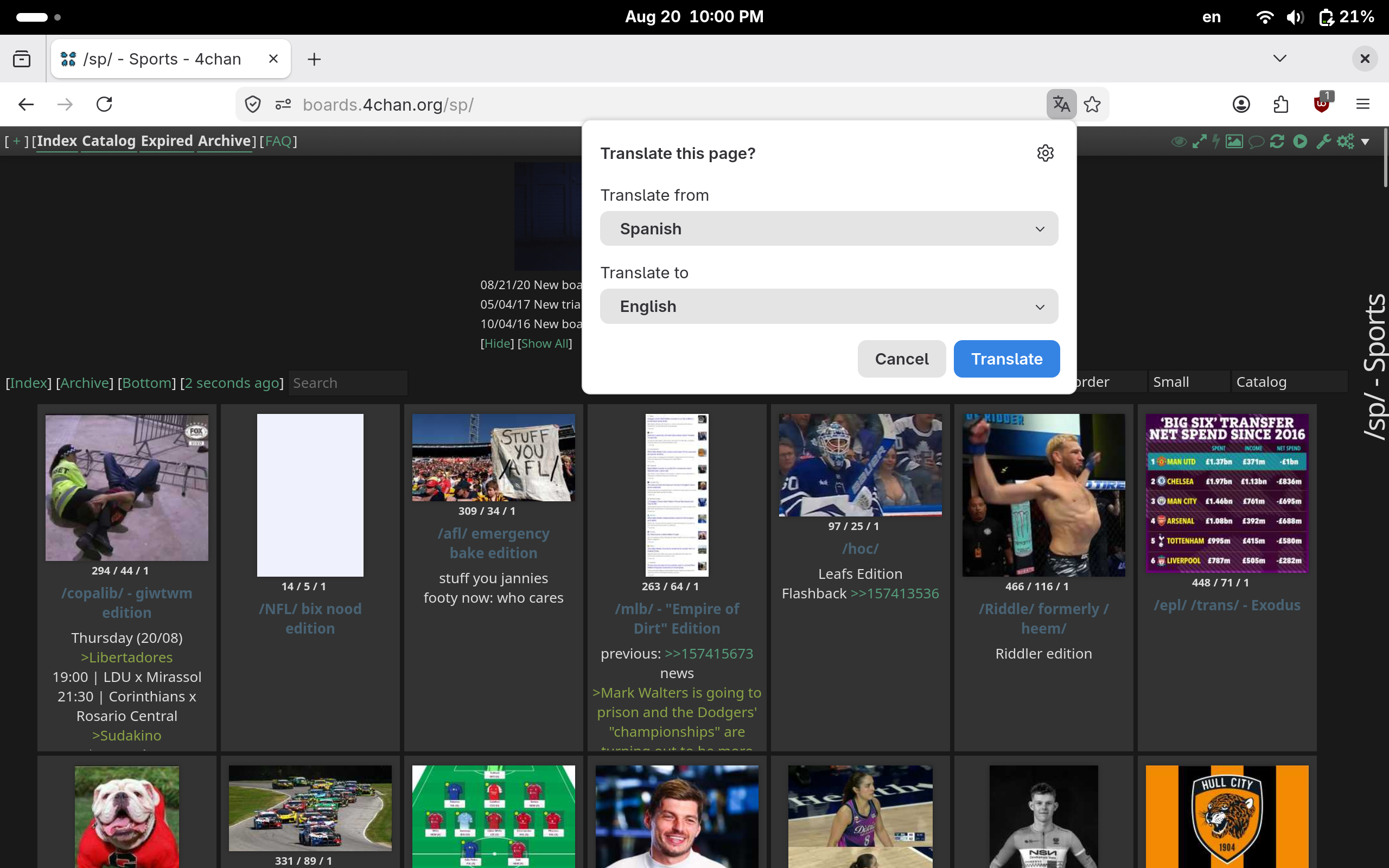Open the Firefox account icon
This screenshot has height=868, width=1389.
1241,105
